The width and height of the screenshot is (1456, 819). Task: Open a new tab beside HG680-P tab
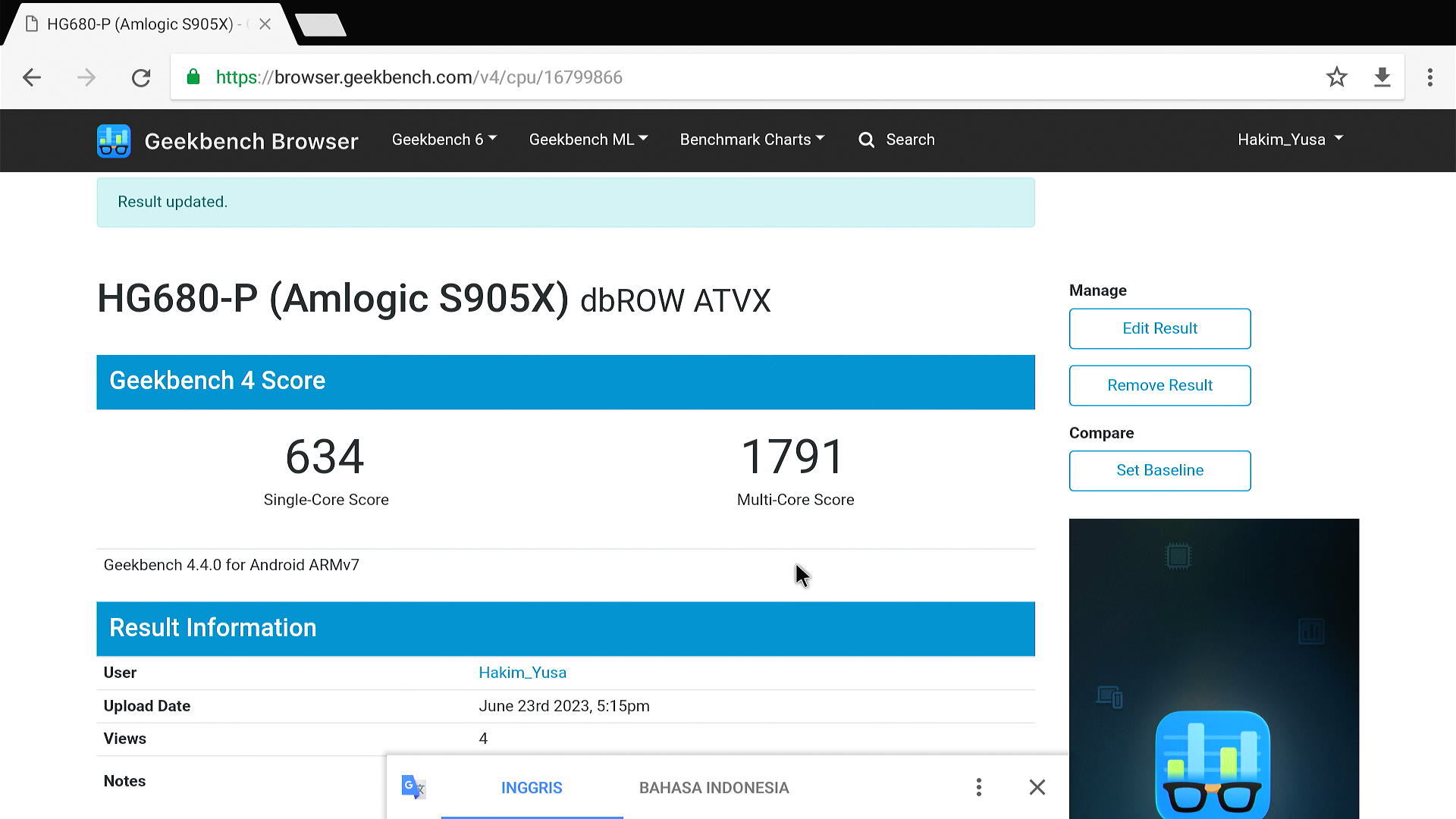(x=321, y=25)
